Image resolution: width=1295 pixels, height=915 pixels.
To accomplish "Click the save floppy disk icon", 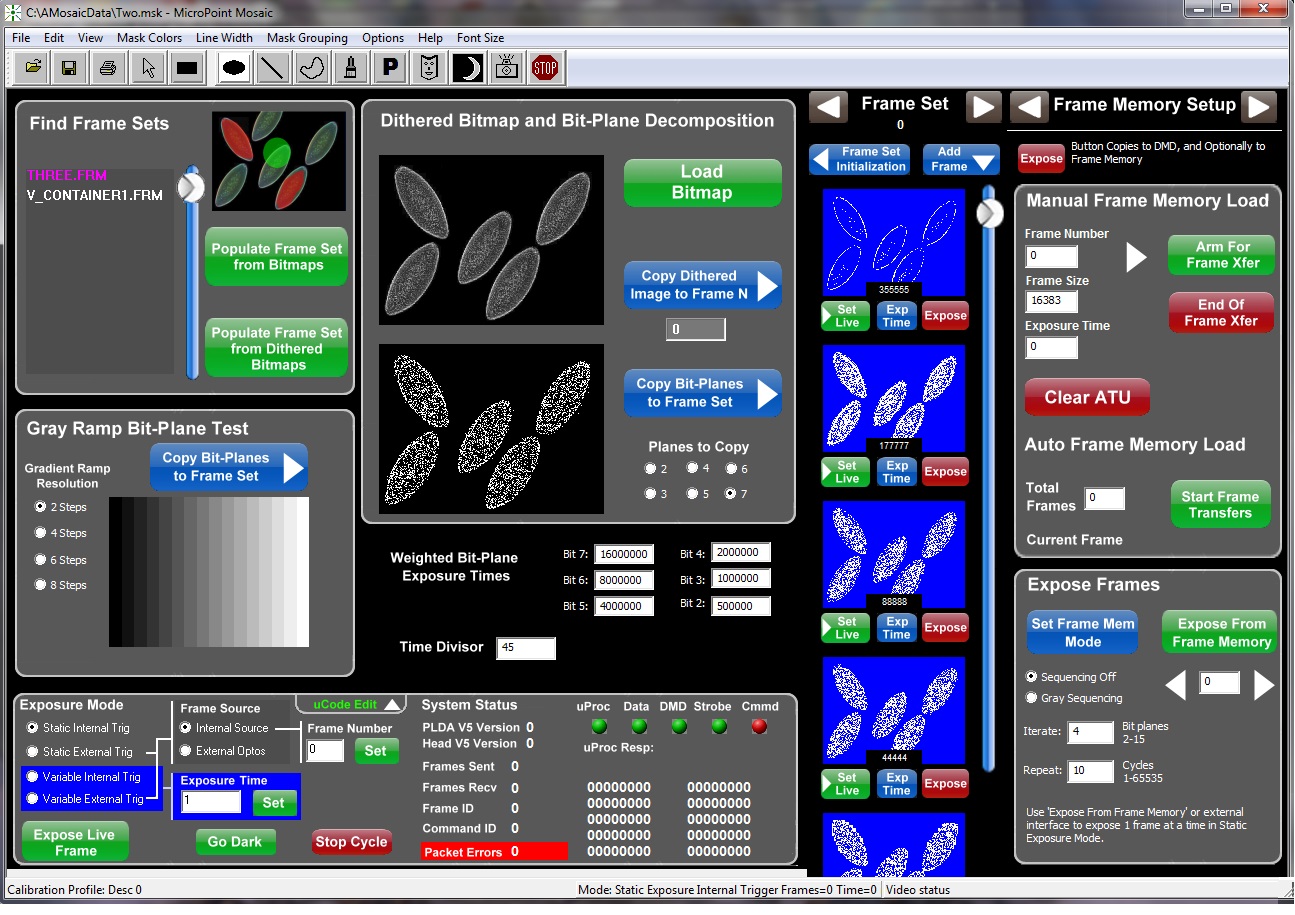I will click(x=69, y=68).
